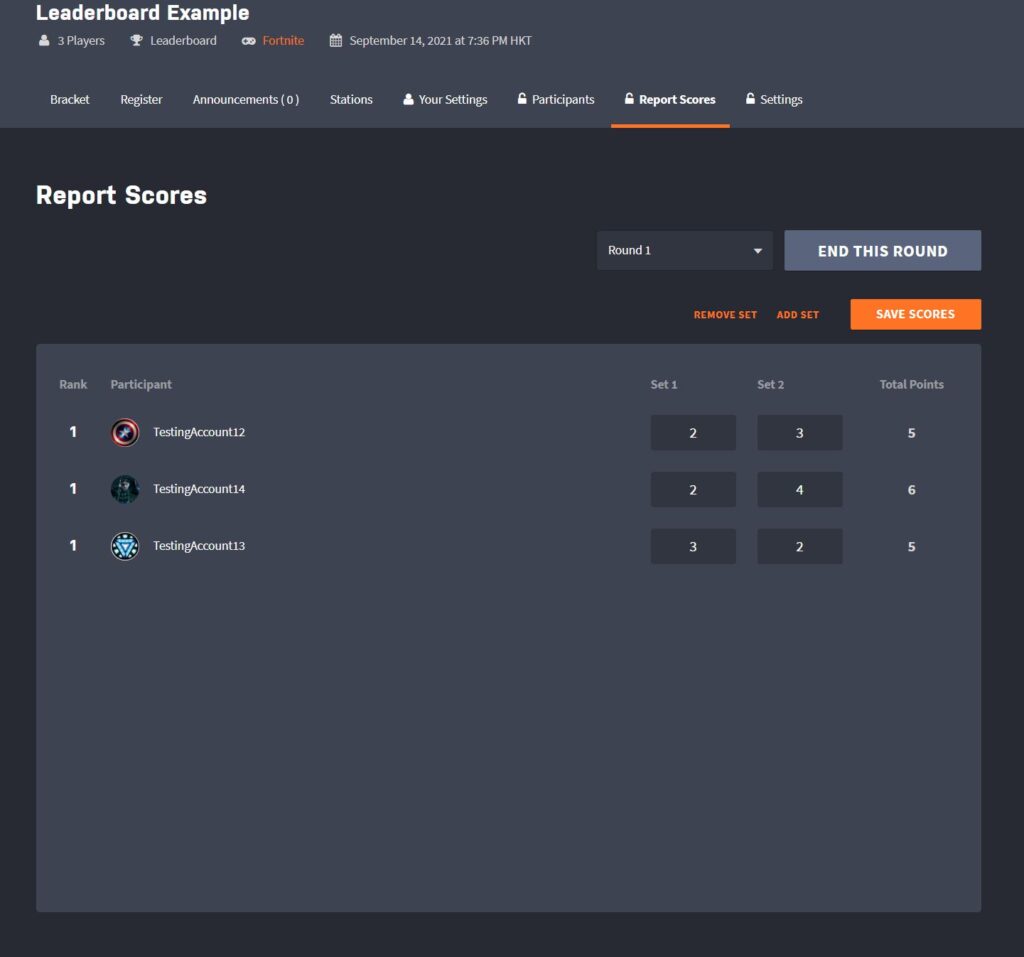Image resolution: width=1024 pixels, height=957 pixels.
Task: Click the Set 1 column header
Action: (x=664, y=384)
